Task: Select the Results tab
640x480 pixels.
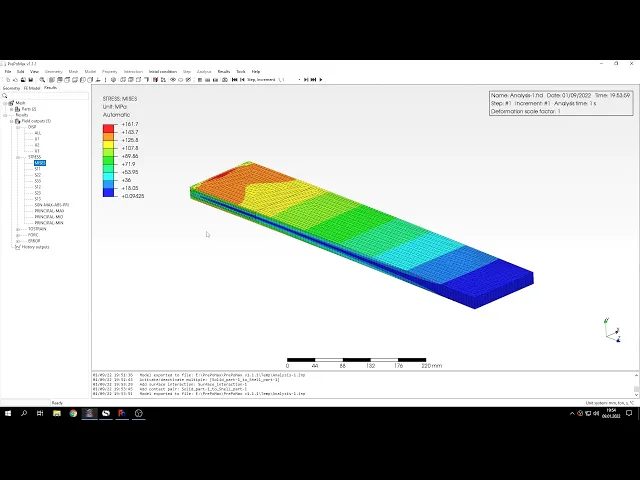Action: click(50, 88)
